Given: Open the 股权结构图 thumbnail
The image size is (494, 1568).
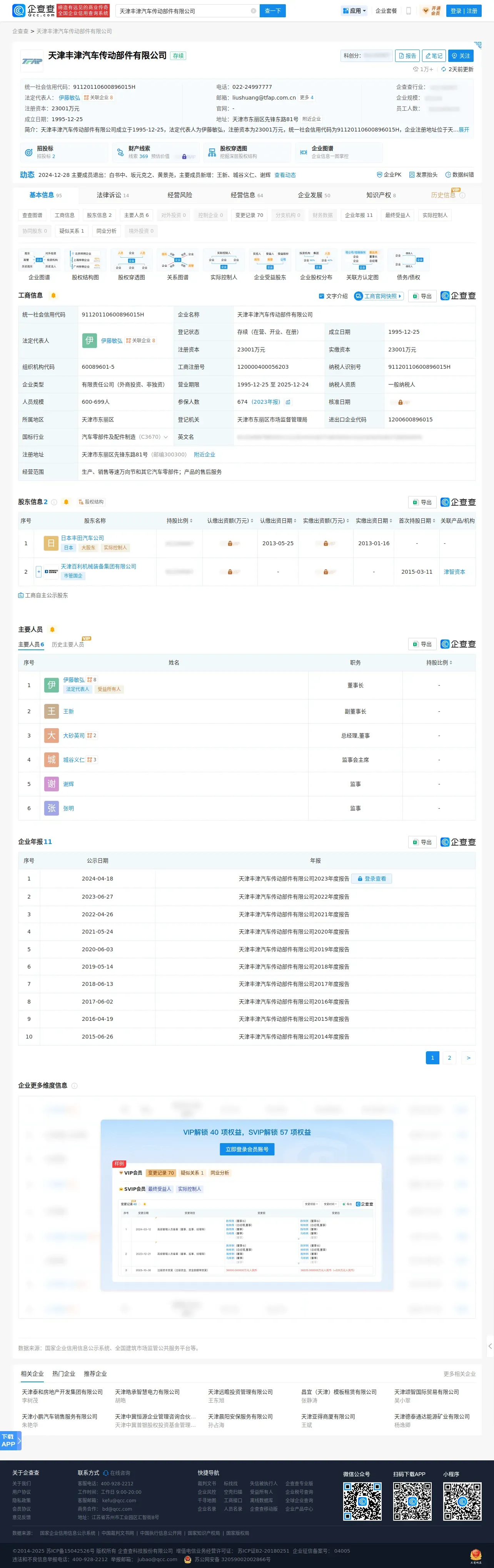Looking at the screenshot, I should pyautogui.click(x=85, y=264).
